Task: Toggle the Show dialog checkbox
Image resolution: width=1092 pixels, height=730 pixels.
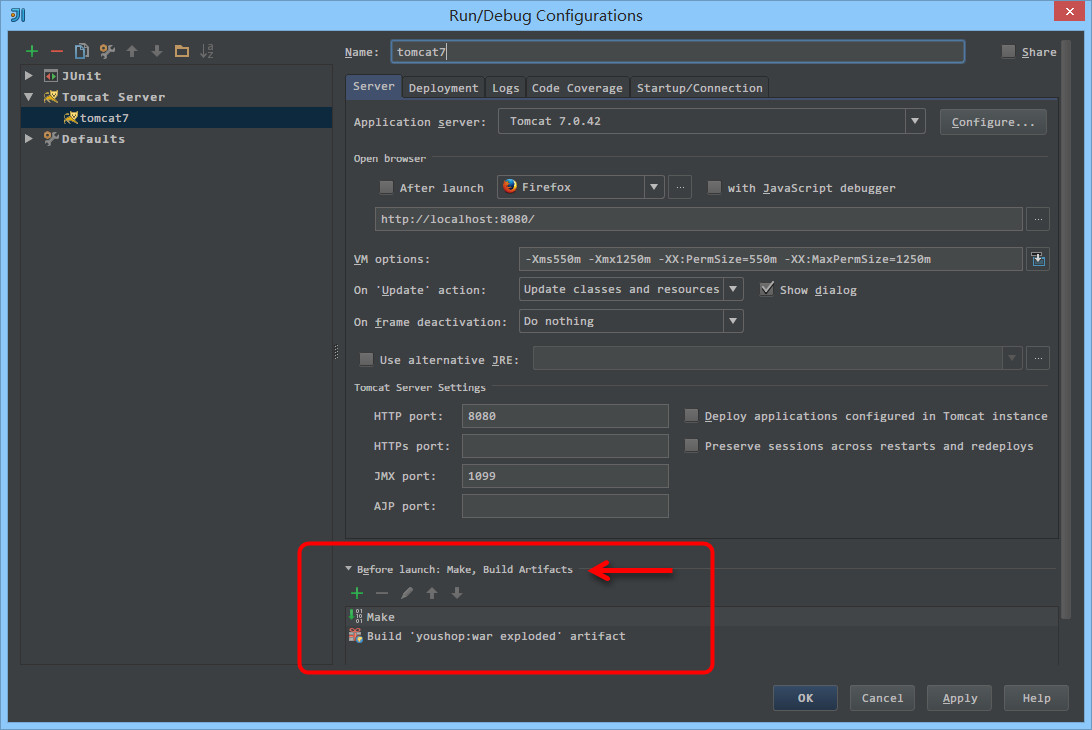Action: 767,289
